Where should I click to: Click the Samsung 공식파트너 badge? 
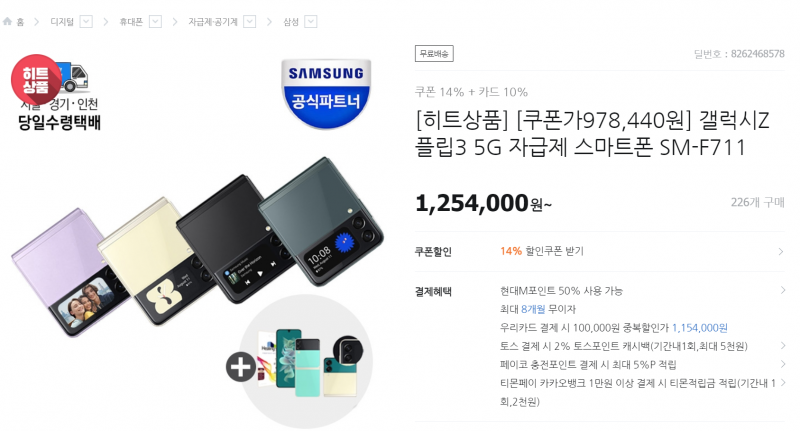tap(327, 93)
